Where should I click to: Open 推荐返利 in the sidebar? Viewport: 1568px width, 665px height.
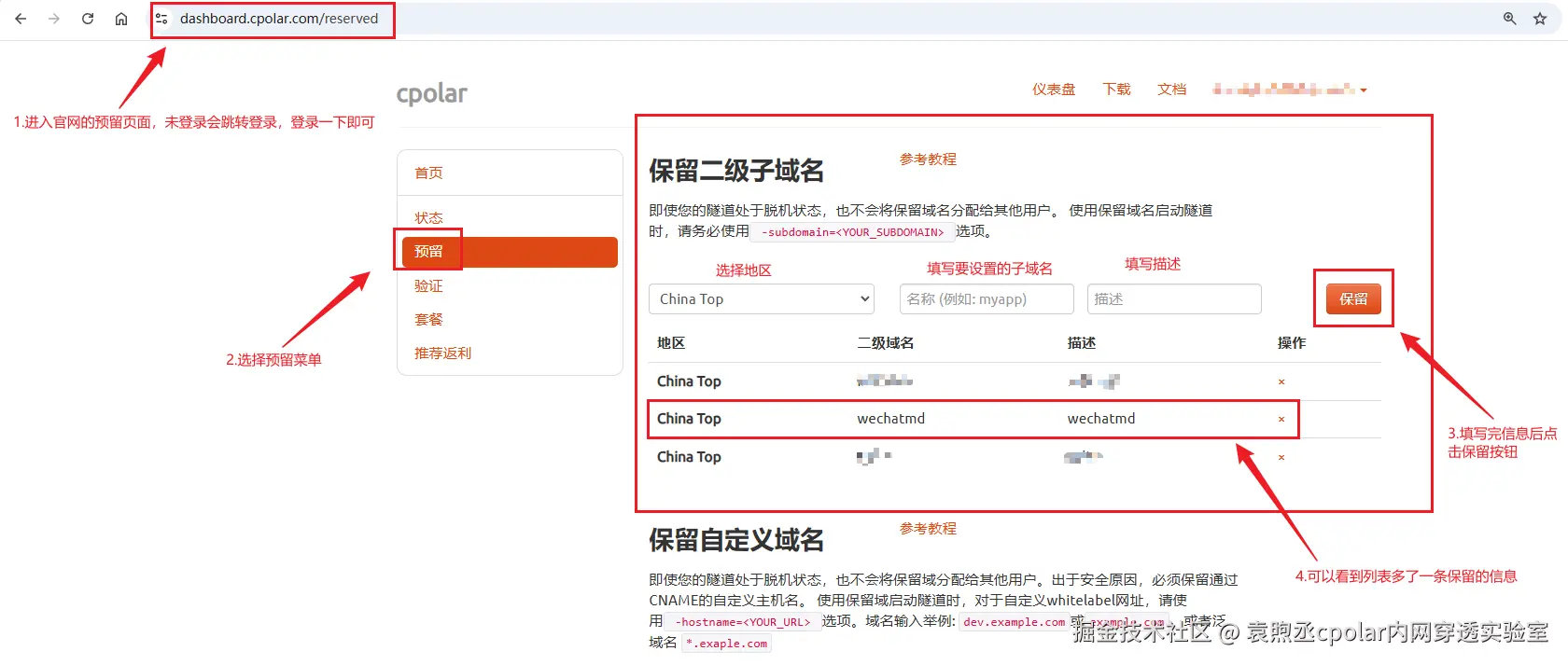pos(442,353)
